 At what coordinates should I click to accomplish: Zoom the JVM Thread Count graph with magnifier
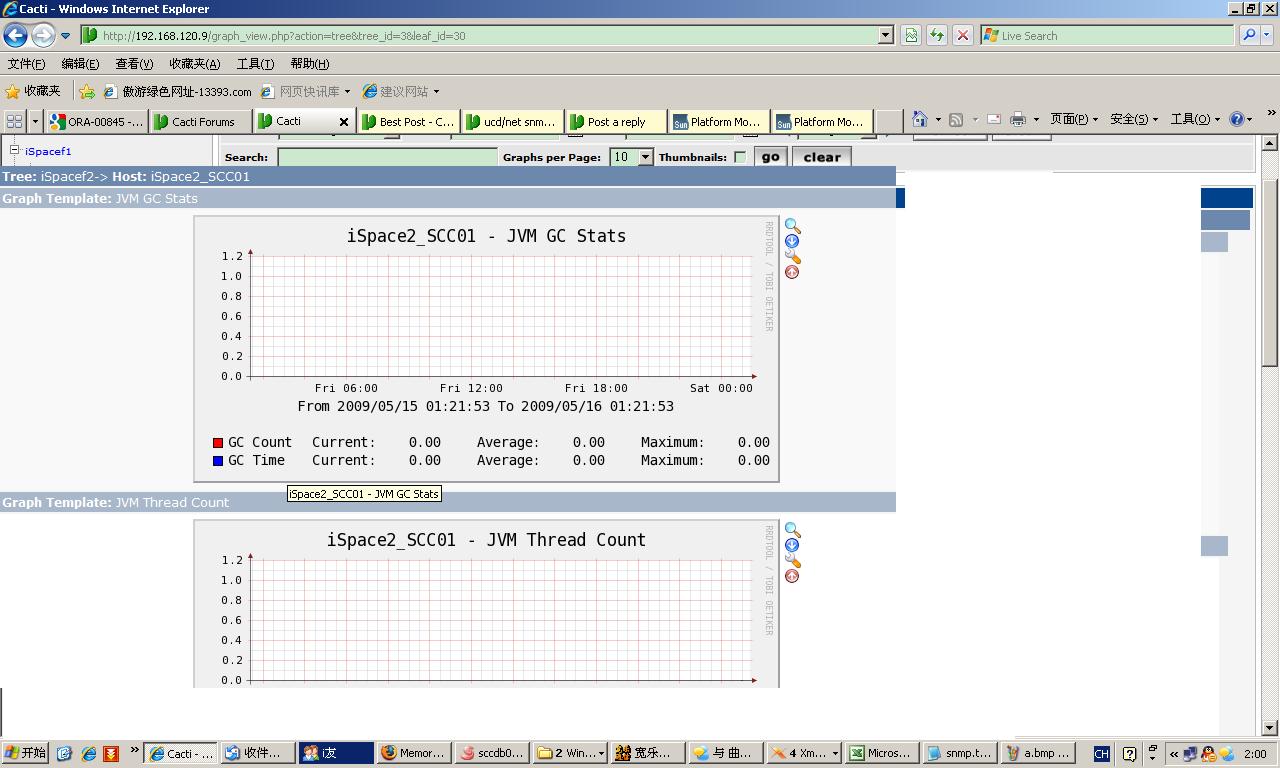tap(792, 531)
